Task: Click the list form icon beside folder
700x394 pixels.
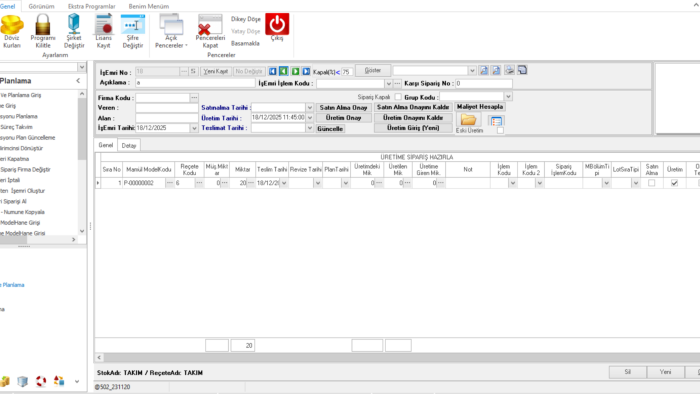Action: 496,121
